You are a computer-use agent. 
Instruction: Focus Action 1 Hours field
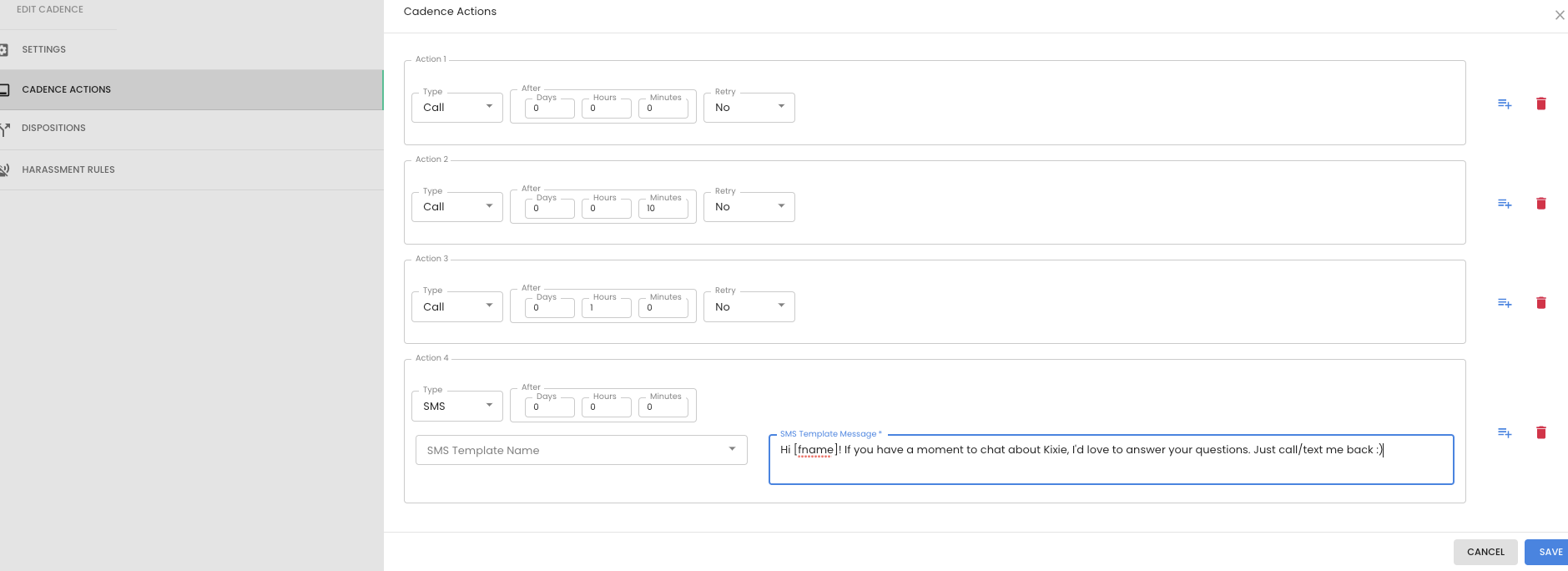point(607,109)
